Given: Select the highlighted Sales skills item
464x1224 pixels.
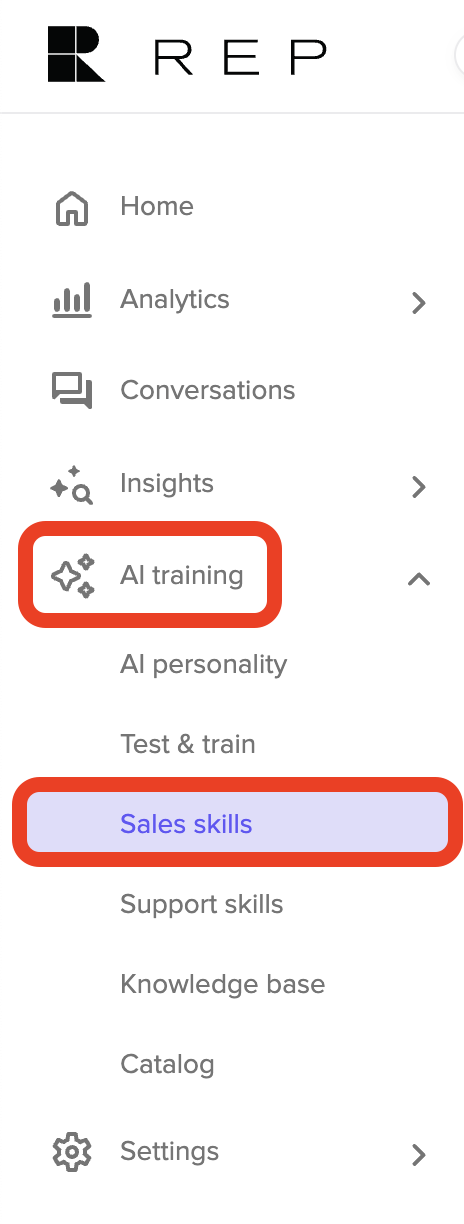Looking at the screenshot, I should click(237, 823).
